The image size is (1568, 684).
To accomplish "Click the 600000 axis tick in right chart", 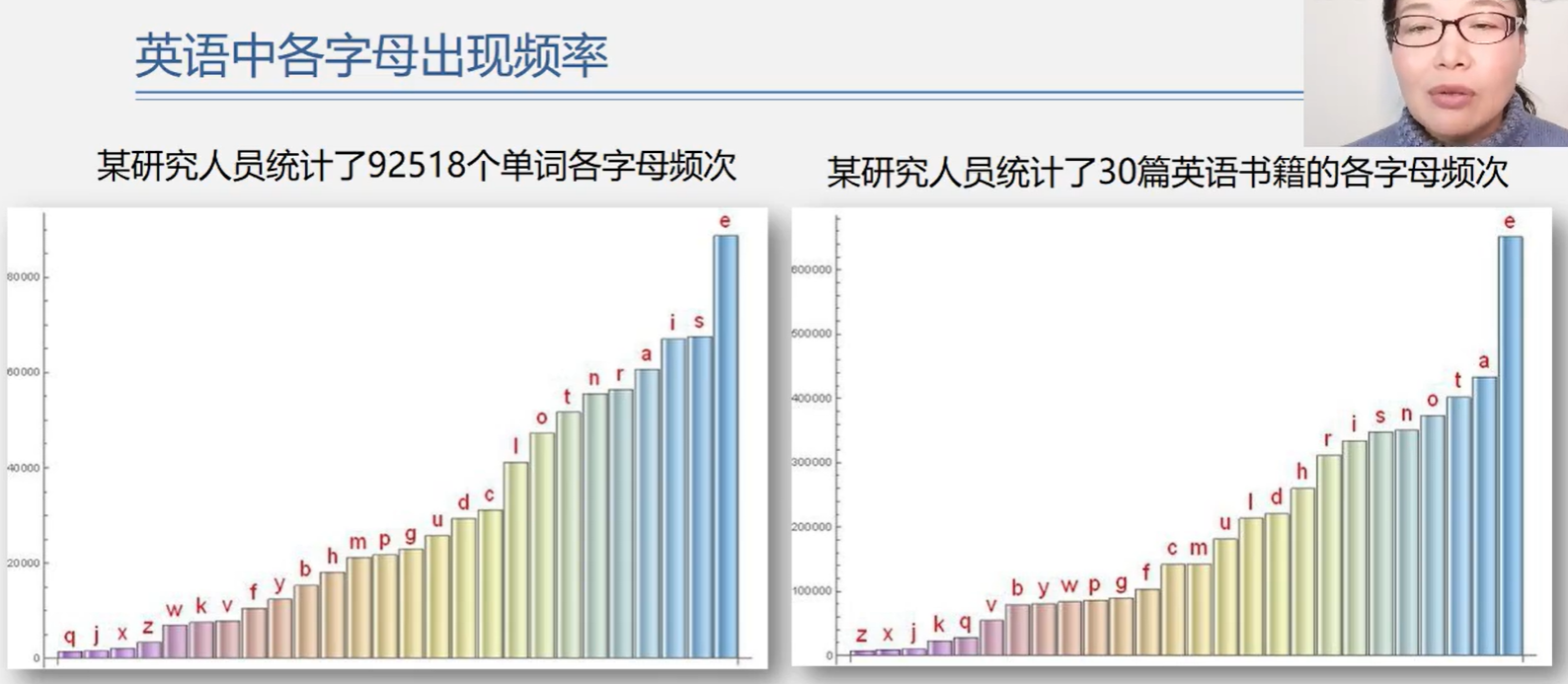I will (812, 269).
